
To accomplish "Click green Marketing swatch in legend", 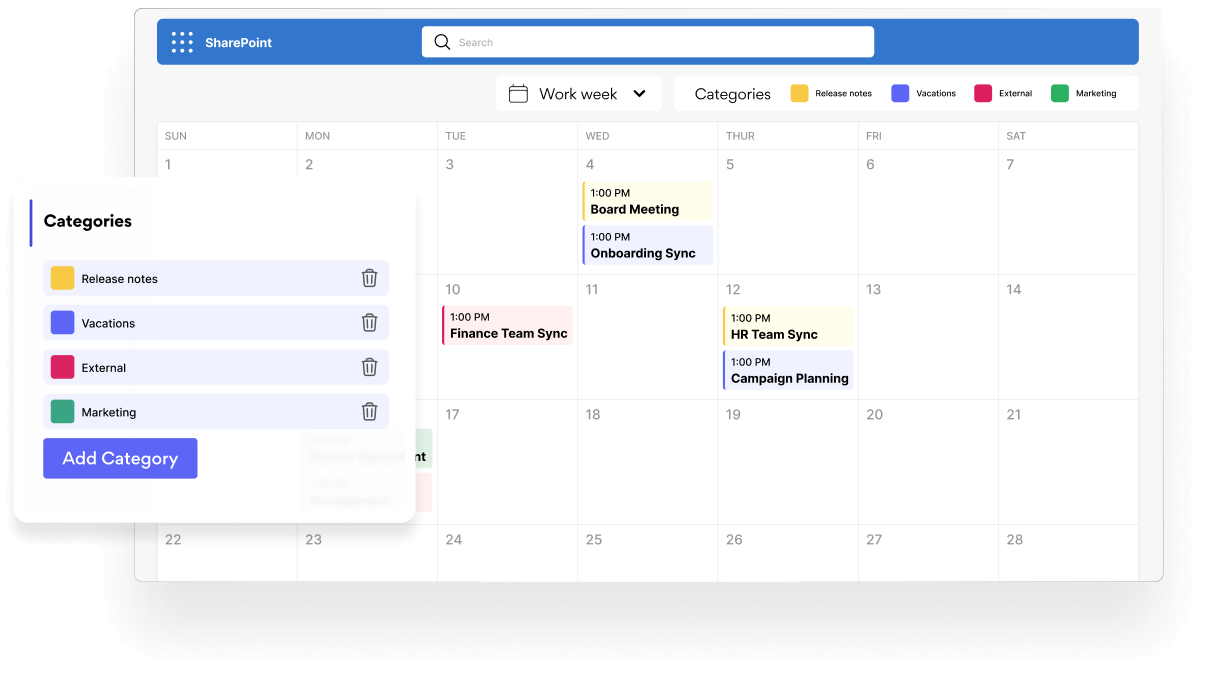I will pos(1060,93).
